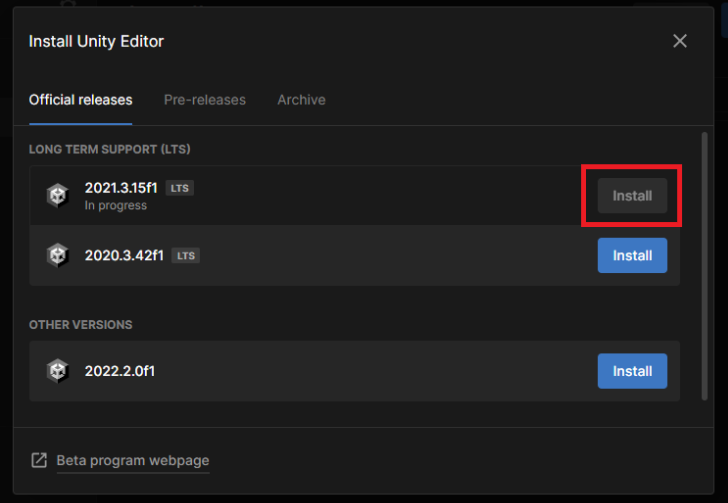Viewport: 728px width, 503px height.
Task: Install Unity 2020.3.42f1
Action: click(632, 255)
